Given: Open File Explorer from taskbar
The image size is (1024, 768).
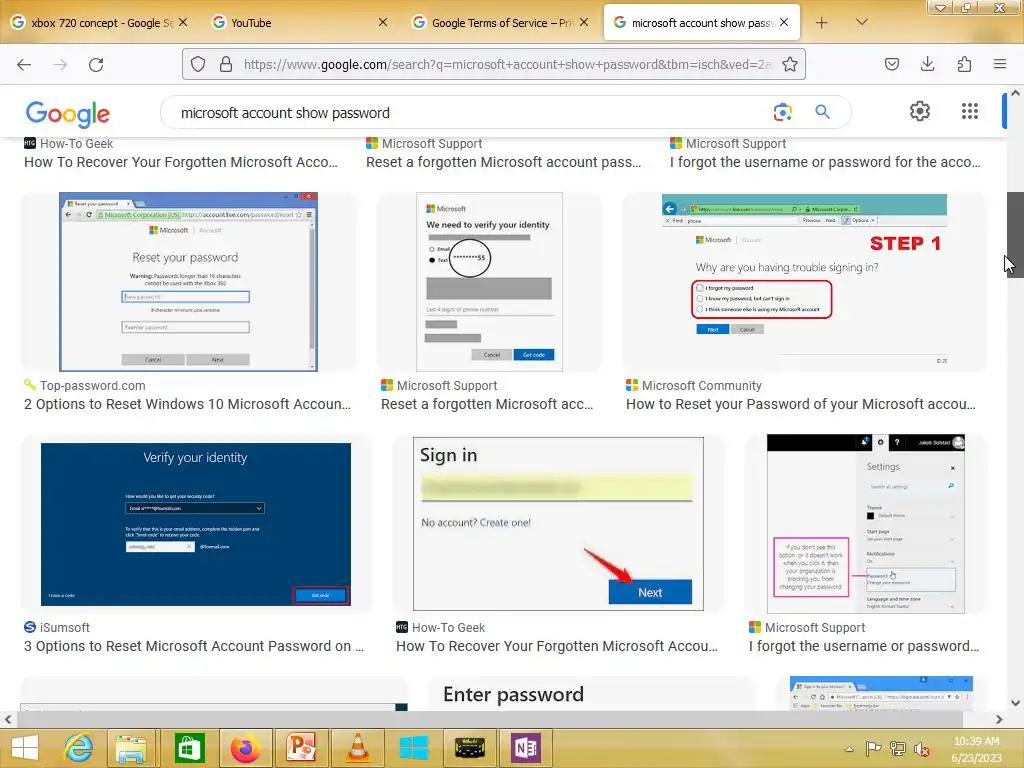Looking at the screenshot, I should tap(131, 748).
